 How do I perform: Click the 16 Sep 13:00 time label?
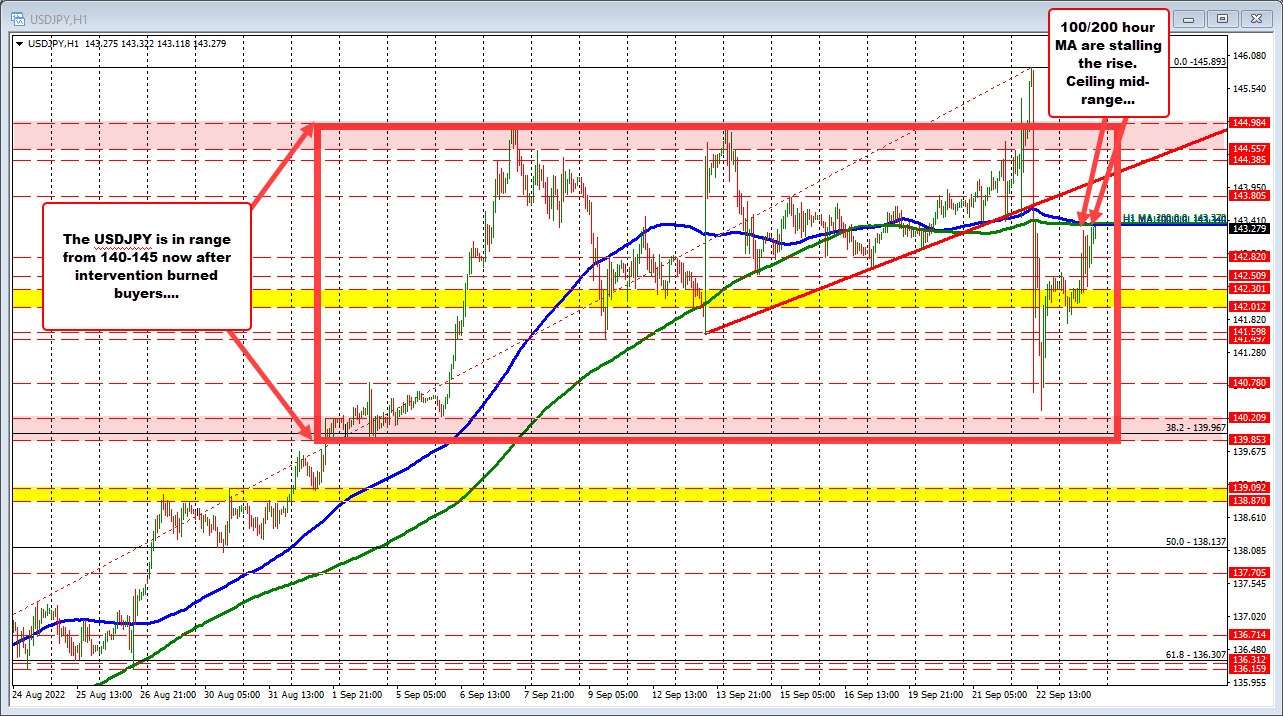(874, 693)
